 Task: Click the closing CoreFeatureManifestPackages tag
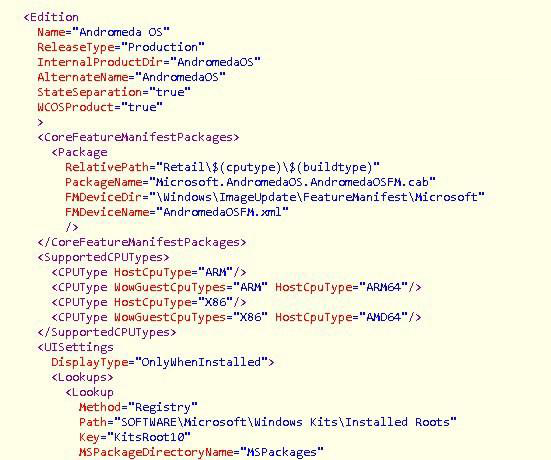142,242
